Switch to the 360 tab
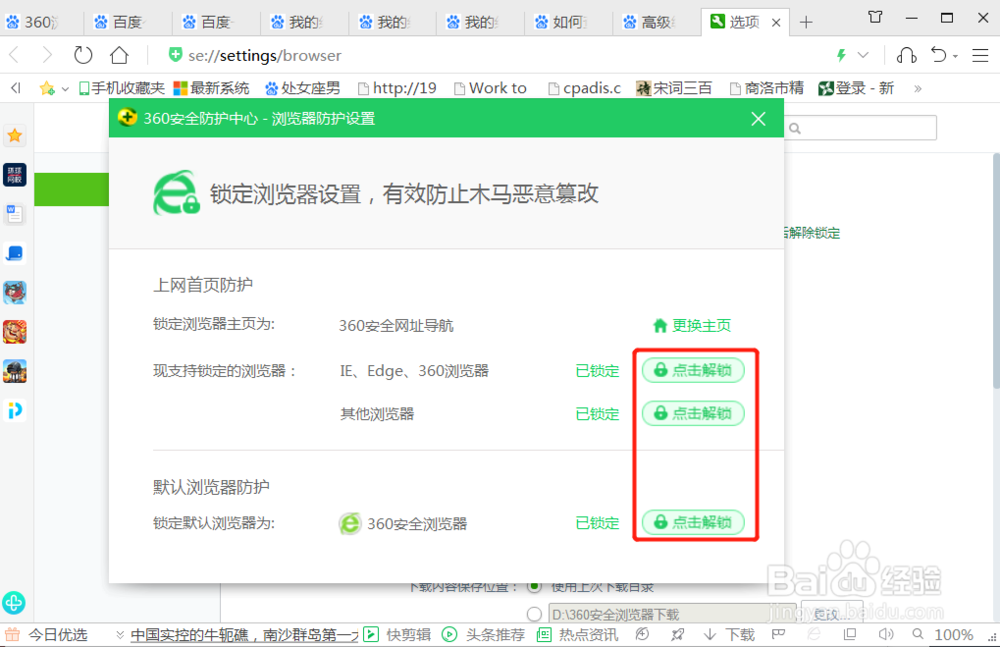This screenshot has width=1000, height=647. tap(40, 22)
